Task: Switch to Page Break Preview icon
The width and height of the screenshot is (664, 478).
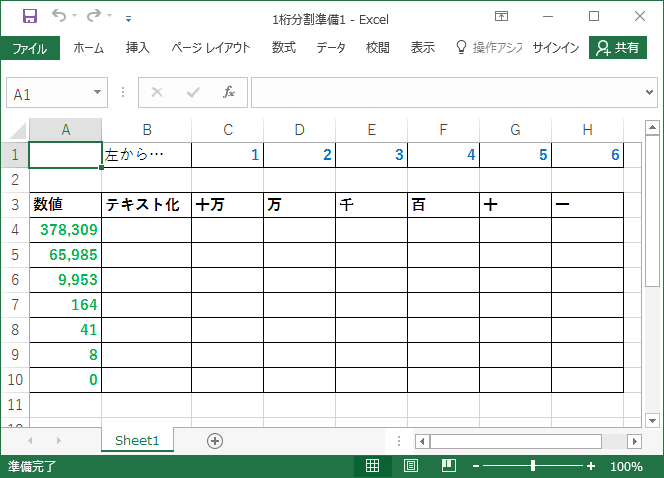Action: [x=448, y=466]
